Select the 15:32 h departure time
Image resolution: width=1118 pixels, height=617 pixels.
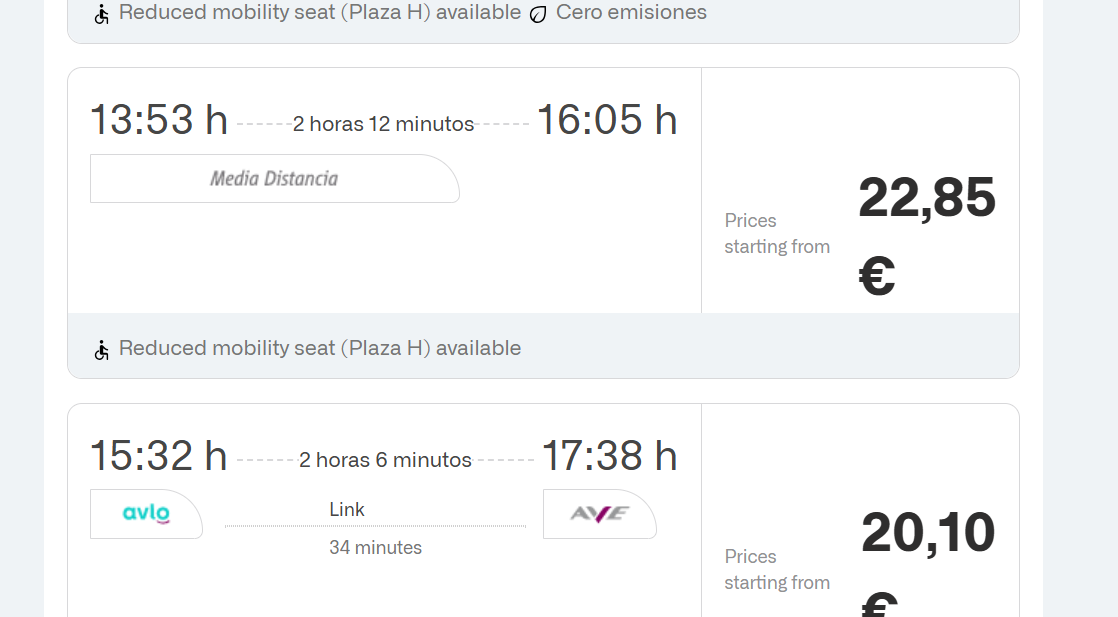coord(159,456)
